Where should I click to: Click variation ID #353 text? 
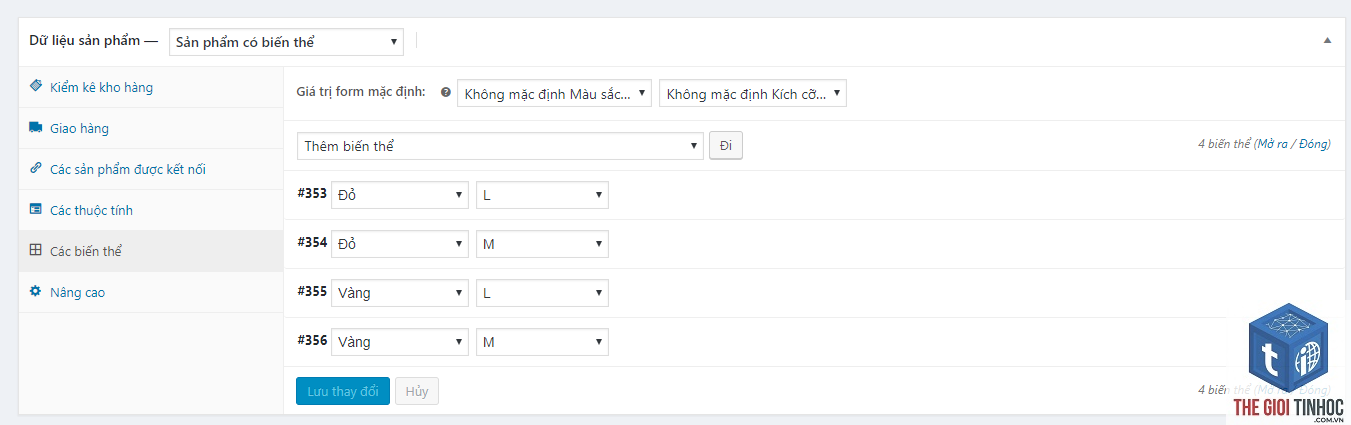coord(312,193)
